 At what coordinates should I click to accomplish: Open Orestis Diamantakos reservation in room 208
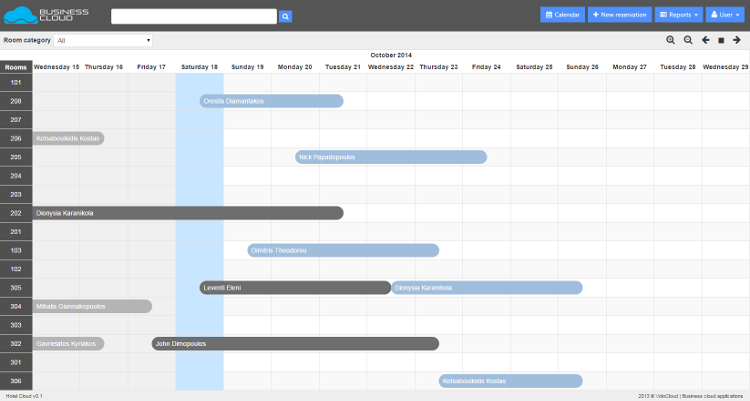point(271,101)
